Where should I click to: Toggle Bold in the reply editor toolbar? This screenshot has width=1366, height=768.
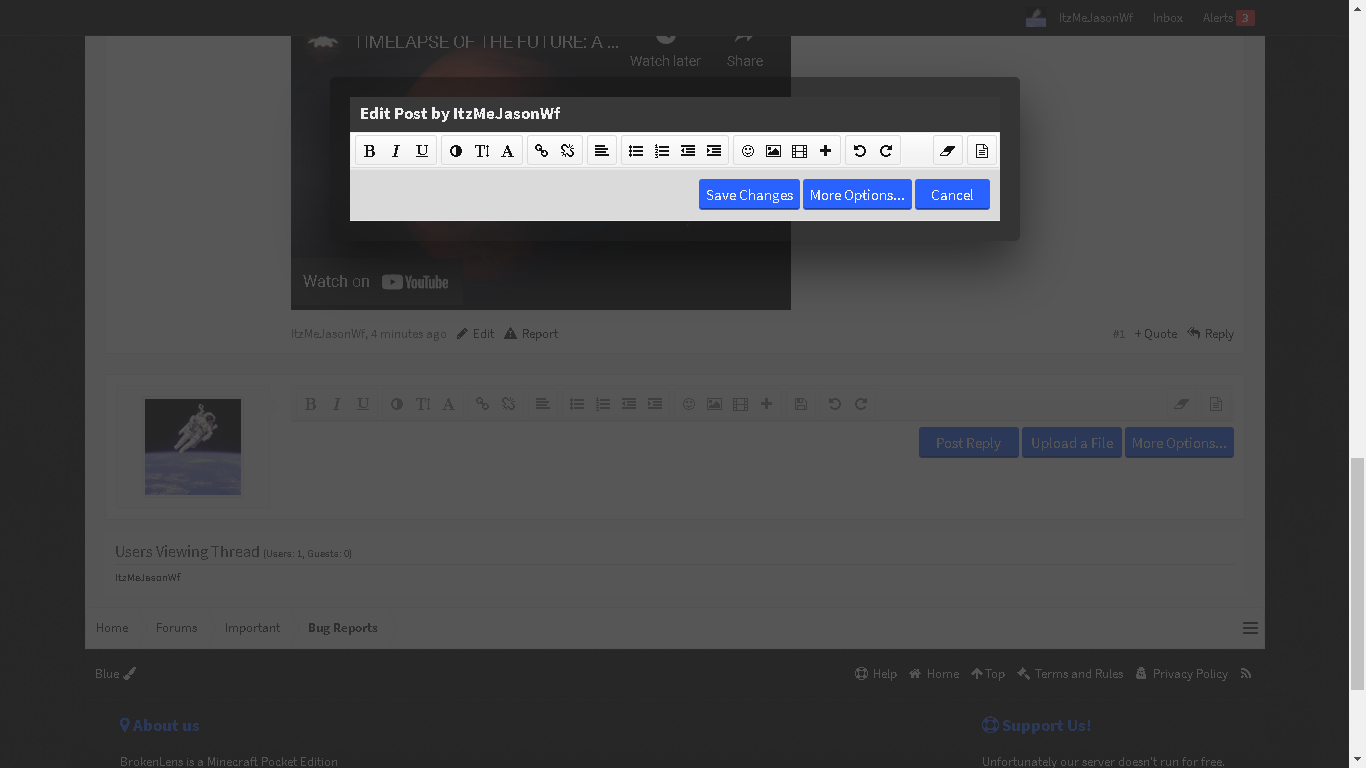(x=311, y=404)
